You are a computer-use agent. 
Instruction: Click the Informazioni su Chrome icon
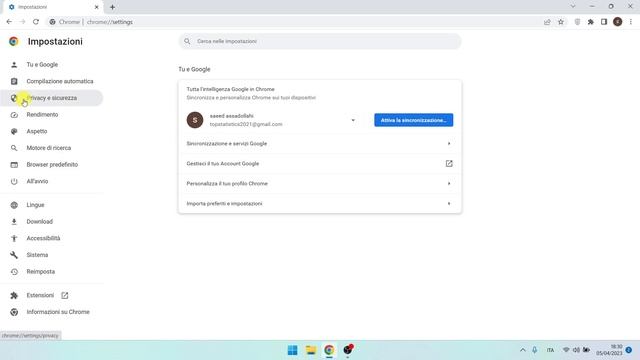click(14, 312)
